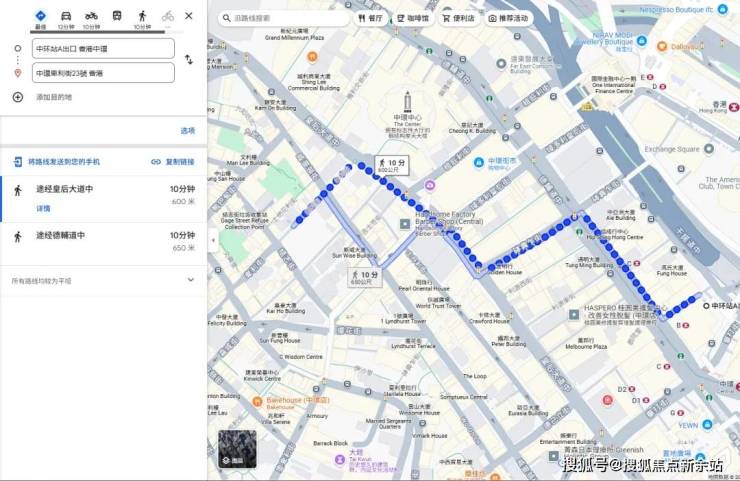Viewport: 740px width, 481px height.
Task: Select the Best travel mode tab
Action: pos(41,19)
